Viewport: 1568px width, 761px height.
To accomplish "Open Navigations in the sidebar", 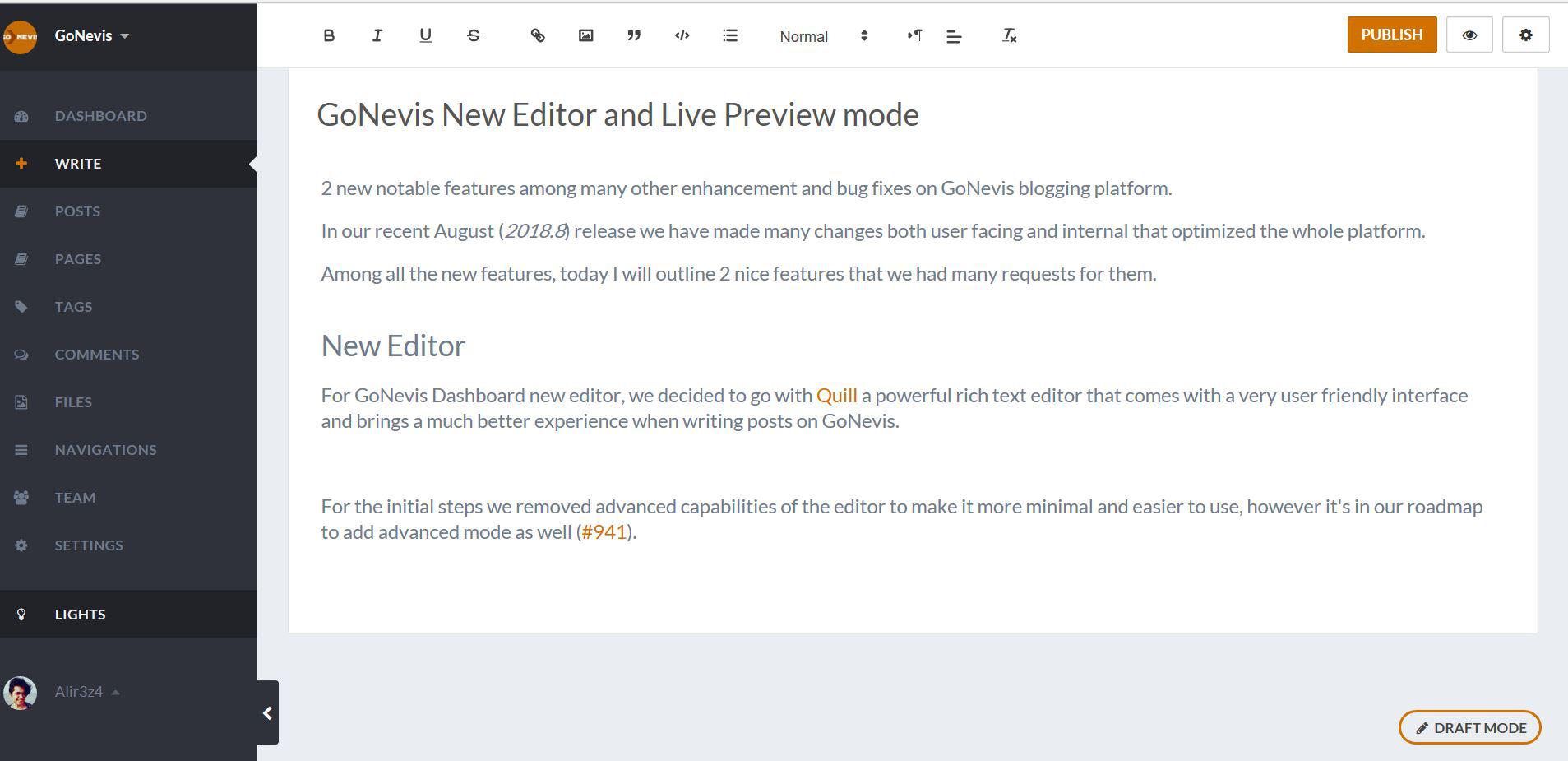I will pyautogui.click(x=128, y=450).
